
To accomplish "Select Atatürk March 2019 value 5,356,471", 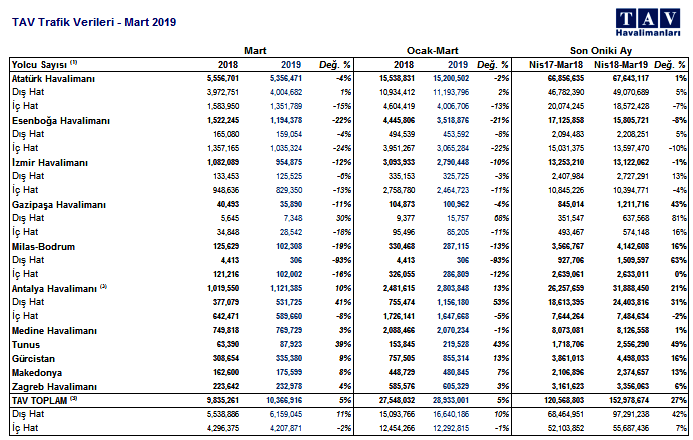I will click(x=286, y=78).
